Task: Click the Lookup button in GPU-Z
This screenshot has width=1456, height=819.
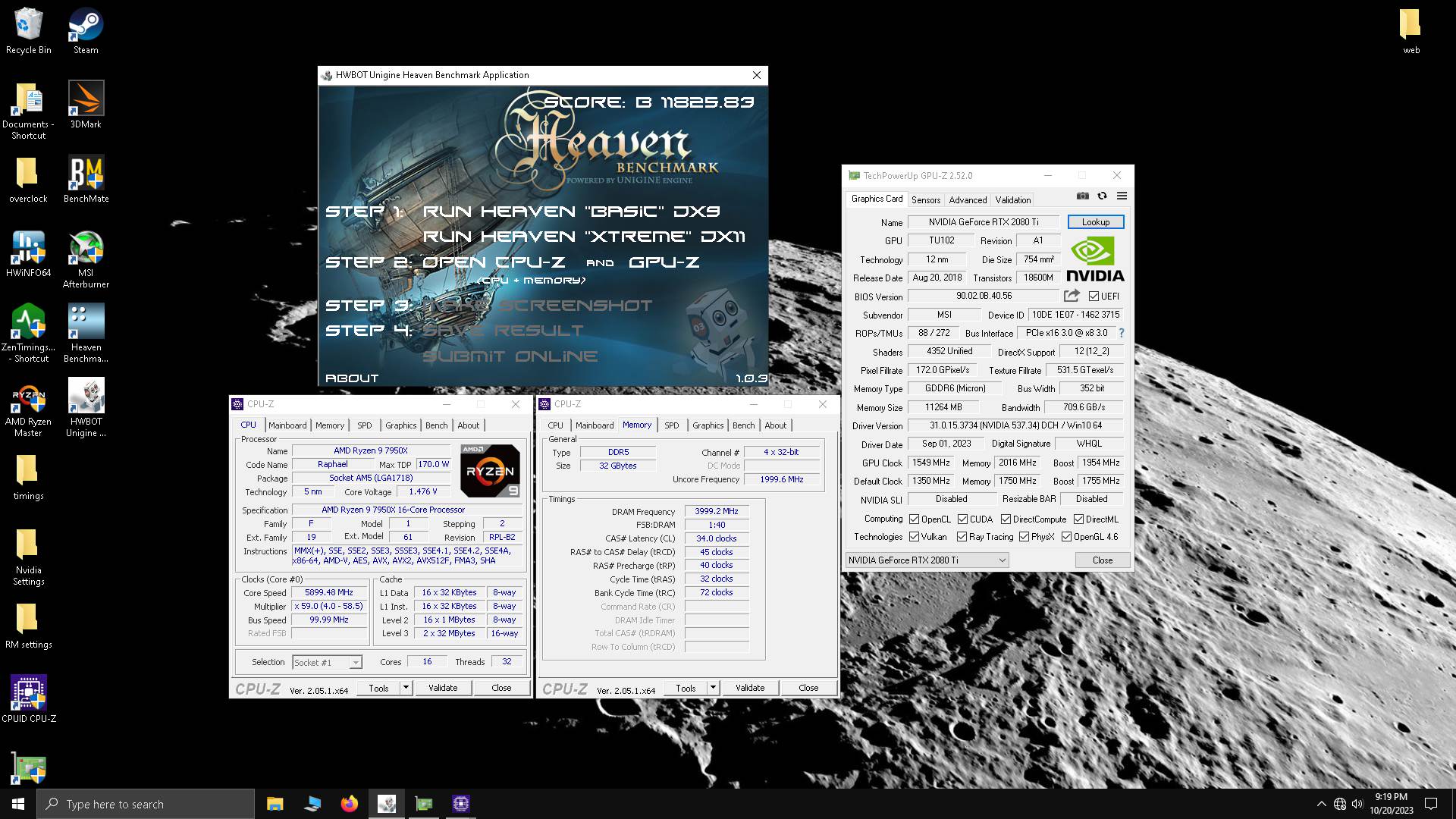Action: tap(1095, 222)
